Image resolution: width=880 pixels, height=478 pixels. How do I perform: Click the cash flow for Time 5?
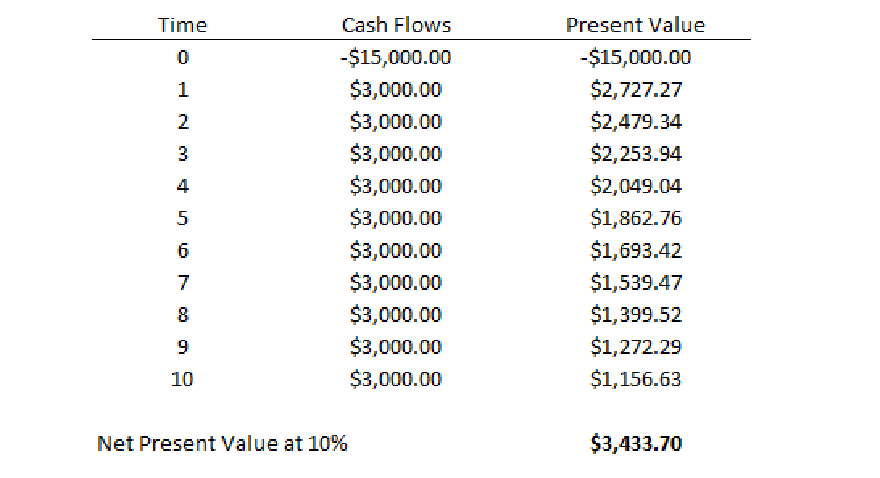(x=396, y=218)
